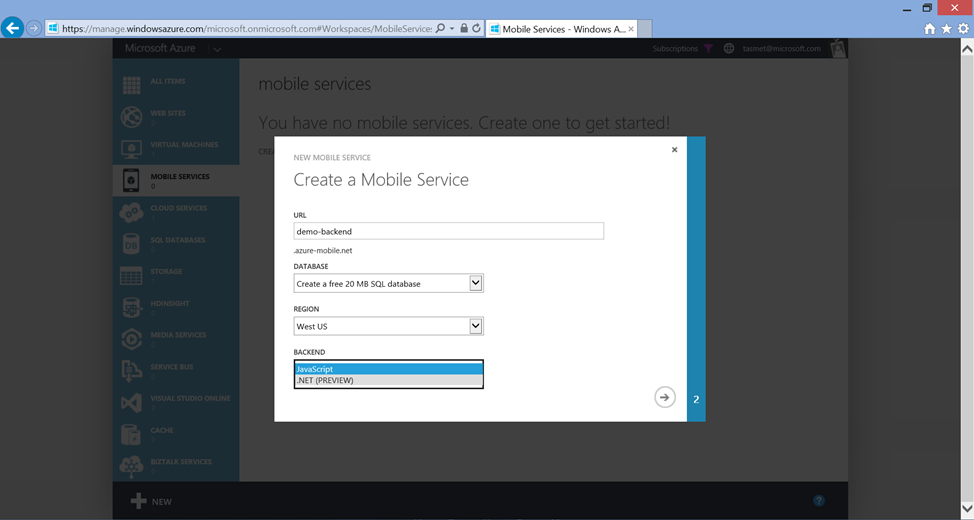This screenshot has height=520, width=974.
Task: Open the Cache sidebar icon
Action: (131, 434)
